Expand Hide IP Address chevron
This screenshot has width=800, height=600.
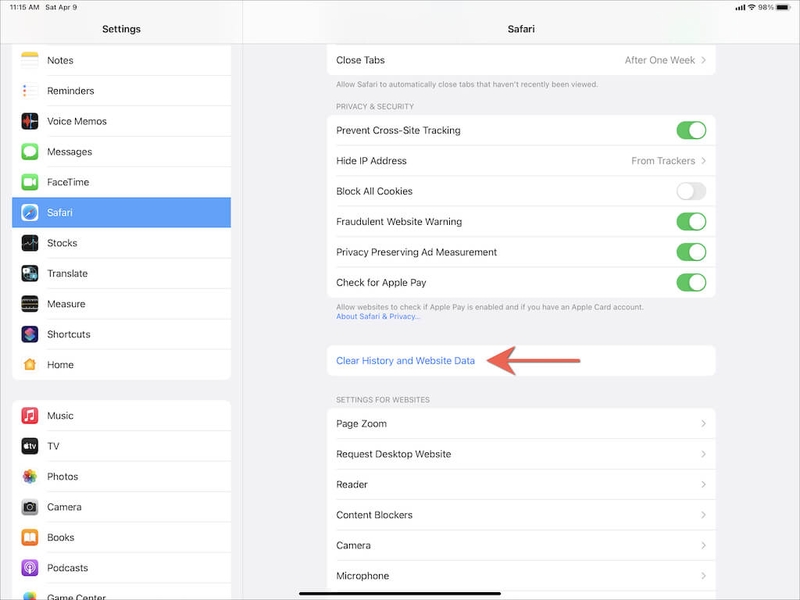[x=704, y=161]
